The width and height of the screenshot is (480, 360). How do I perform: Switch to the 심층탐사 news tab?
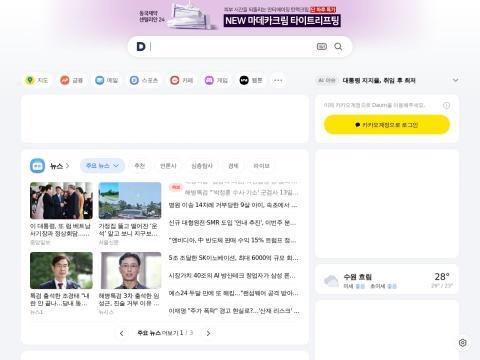(202, 166)
